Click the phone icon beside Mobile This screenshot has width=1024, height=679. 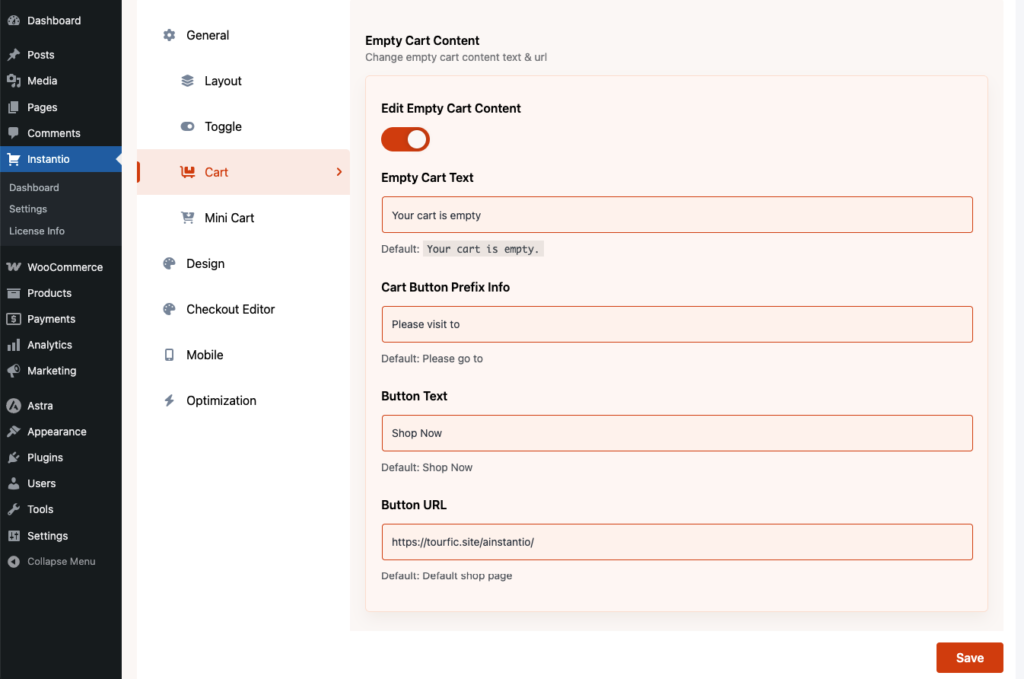(x=169, y=355)
